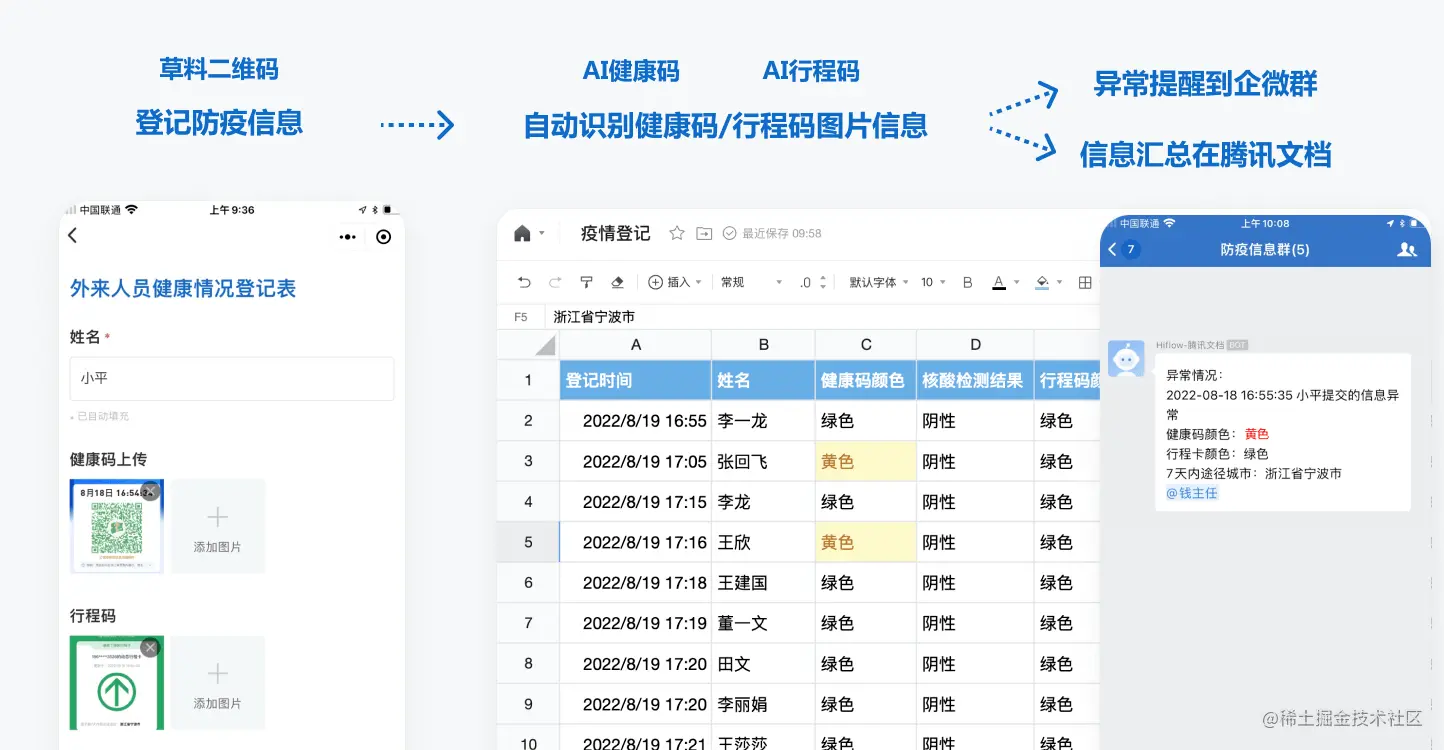
Task: Expand the font color picker arrow
Action: point(1015,283)
